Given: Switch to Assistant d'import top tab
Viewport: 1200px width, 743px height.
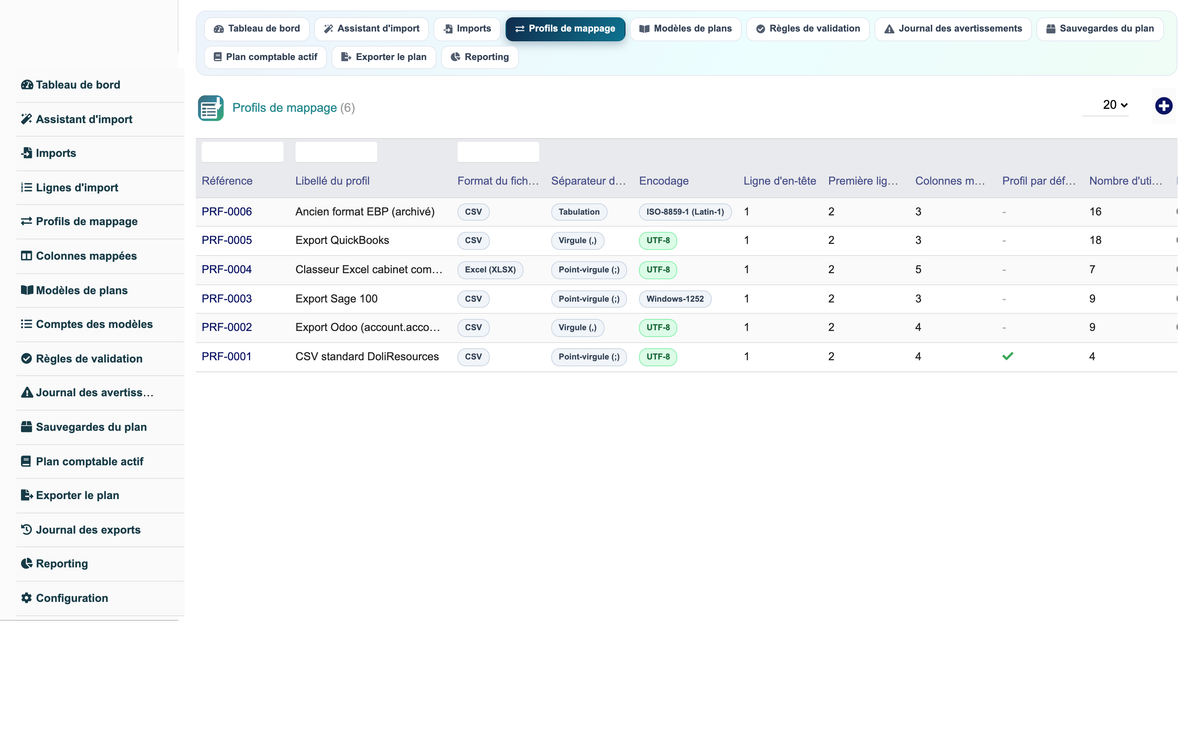Looking at the screenshot, I should 372,29.
